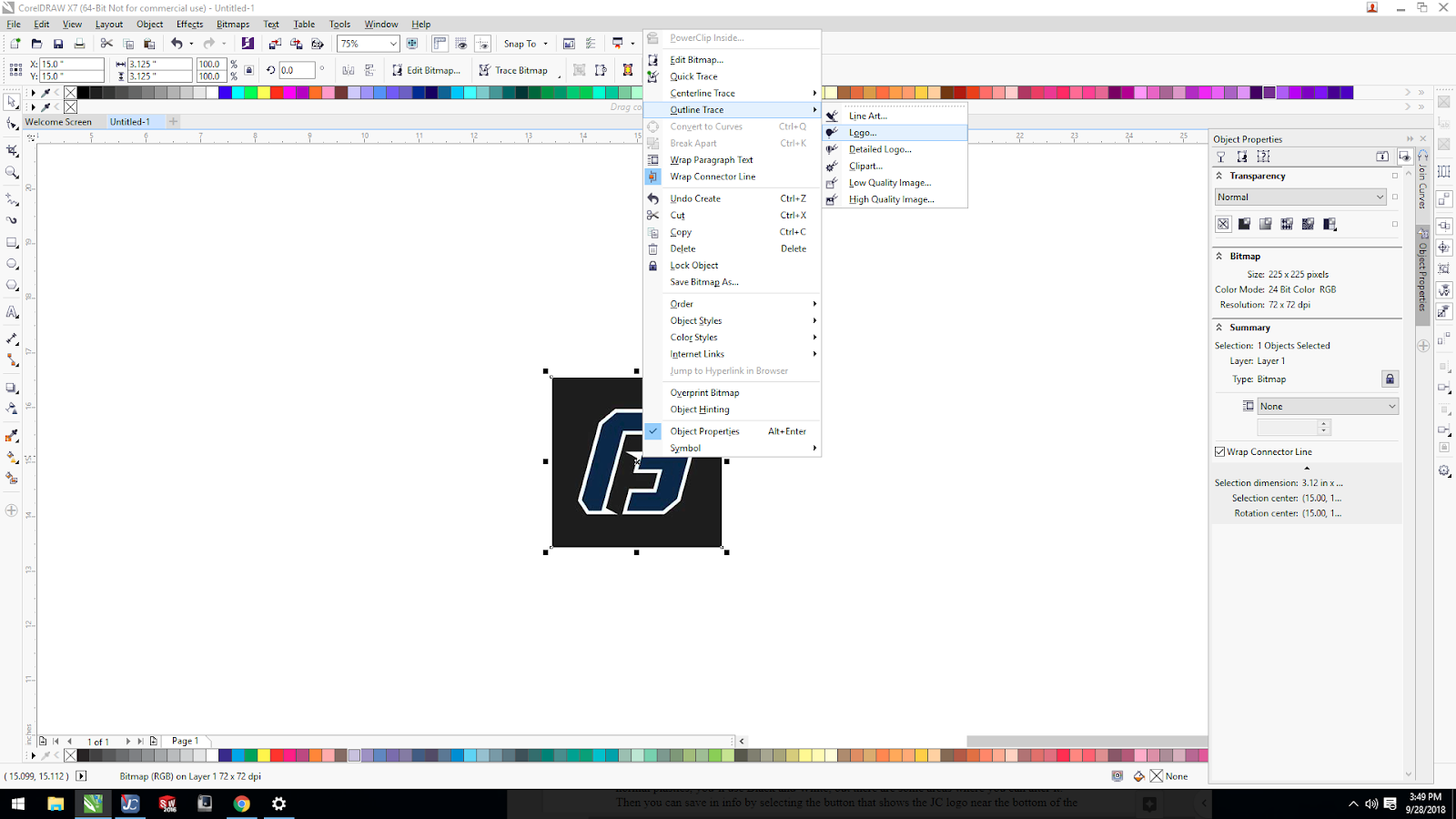
Task: Click Edit Bitmap... button in property bar
Action: 426,70
